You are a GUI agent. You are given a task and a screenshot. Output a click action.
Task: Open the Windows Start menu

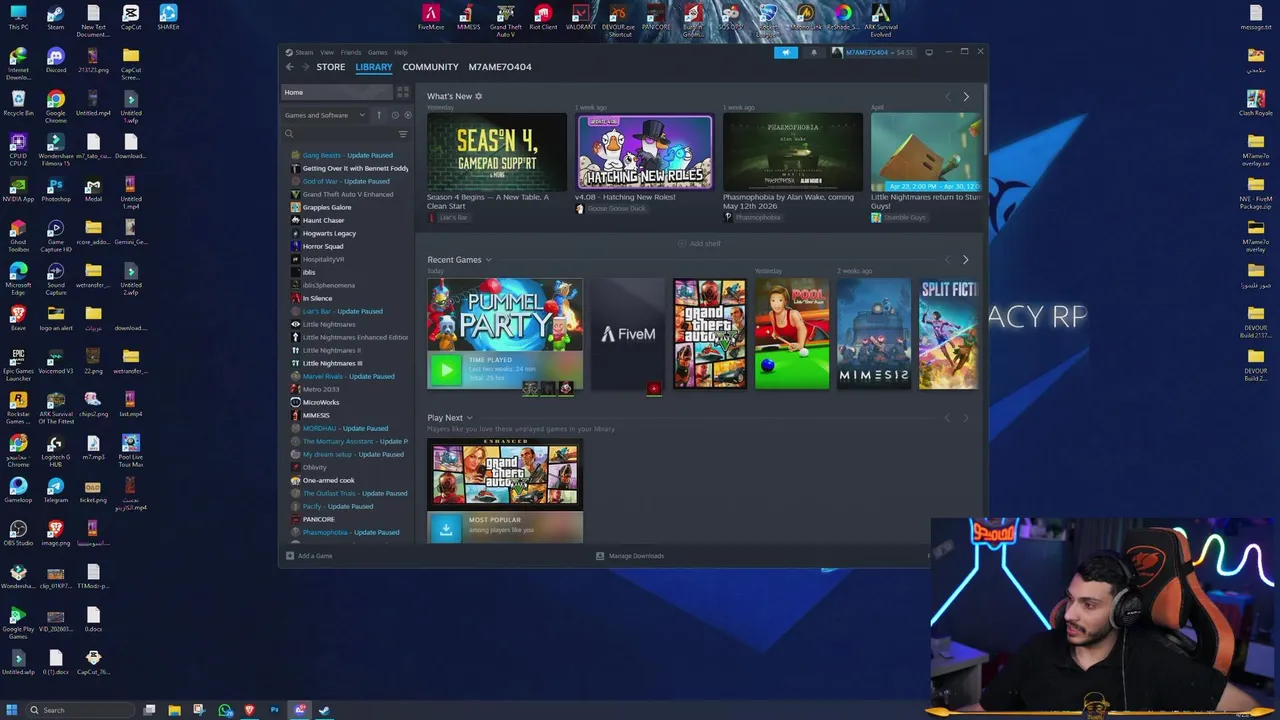click(12, 710)
